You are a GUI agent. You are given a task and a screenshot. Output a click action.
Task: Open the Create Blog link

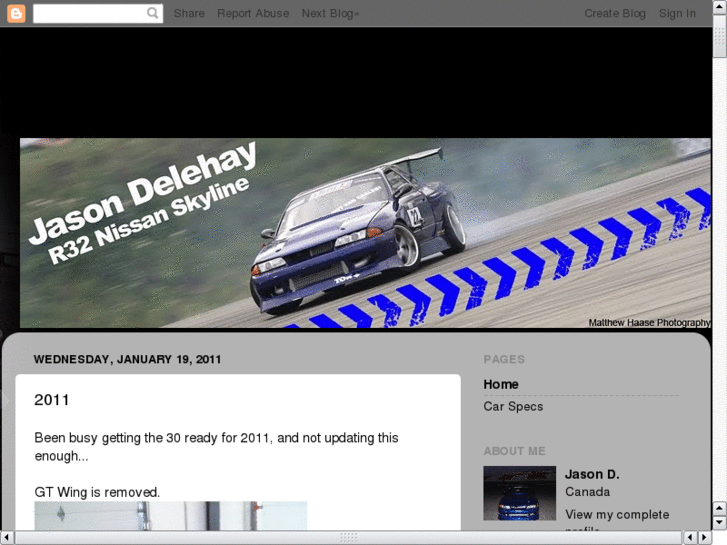click(x=615, y=13)
